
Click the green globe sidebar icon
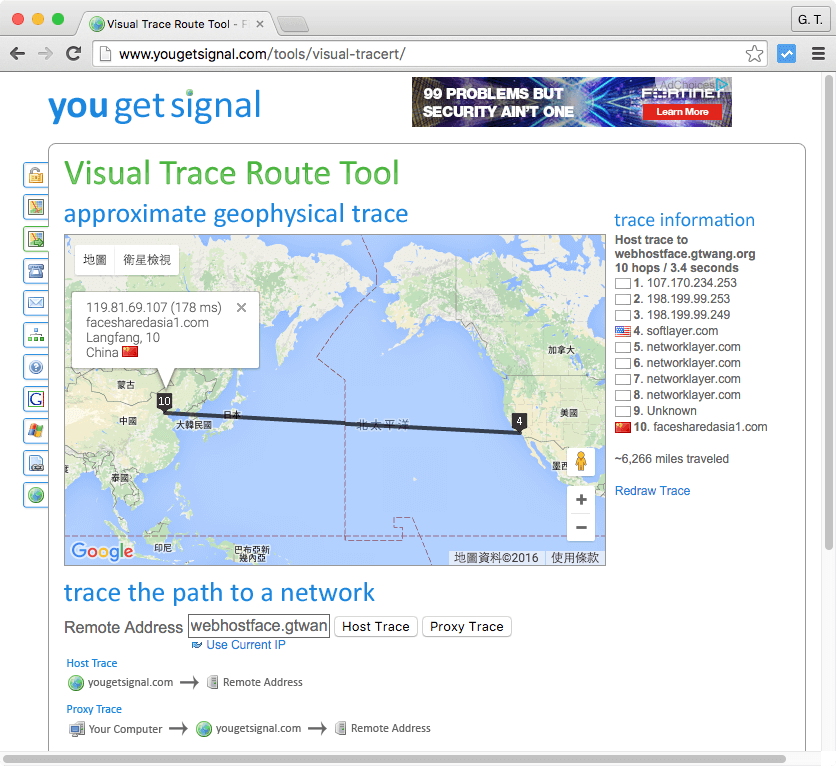tap(36, 495)
